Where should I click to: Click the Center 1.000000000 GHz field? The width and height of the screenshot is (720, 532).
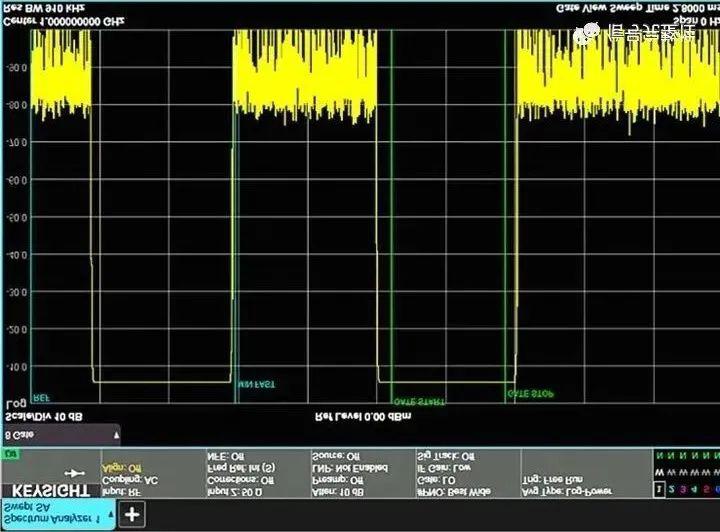click(64, 21)
